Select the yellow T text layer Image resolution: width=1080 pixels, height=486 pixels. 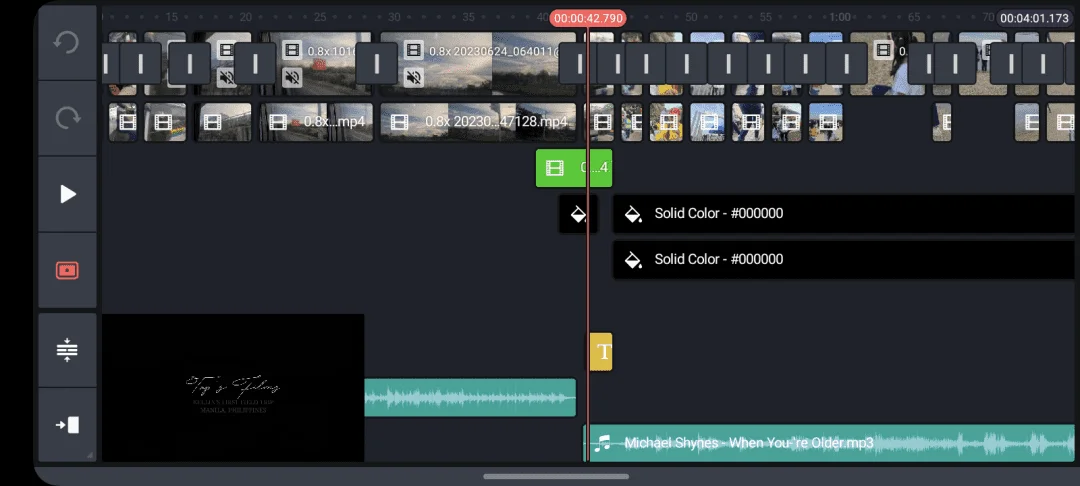click(601, 352)
